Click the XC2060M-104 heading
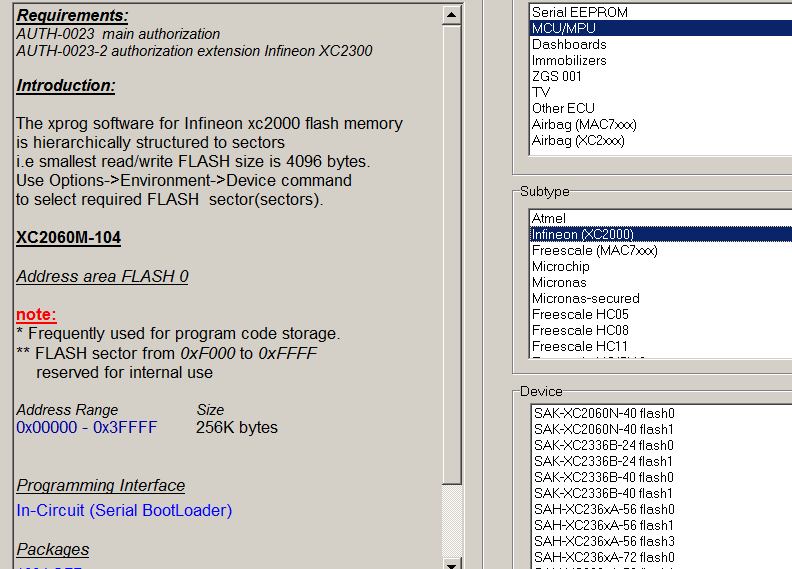This screenshot has height=569, width=792. pyautogui.click(x=68, y=237)
